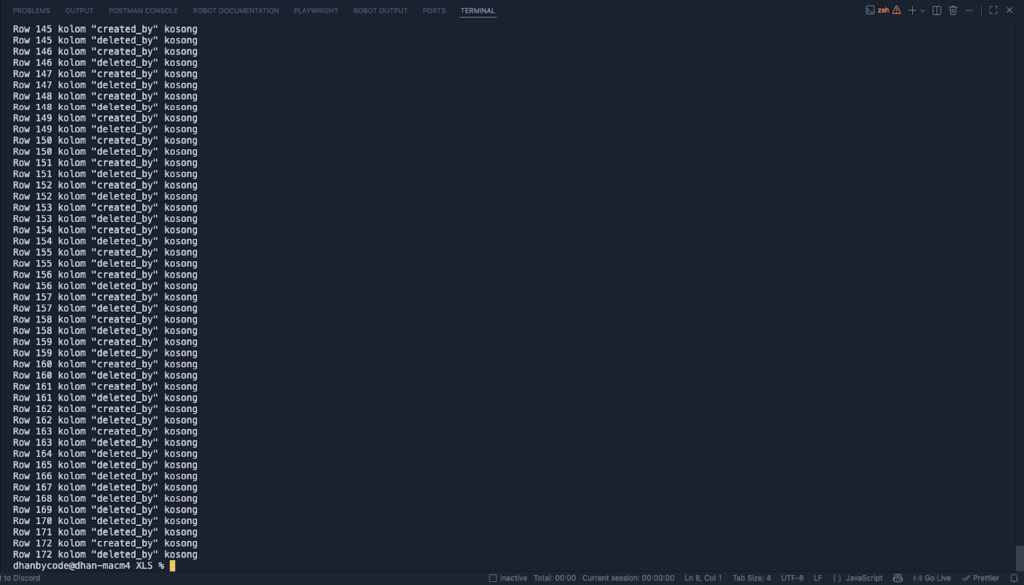The image size is (1024, 585).
Task: Toggle the Inactive time tracker status
Action: [508, 578]
